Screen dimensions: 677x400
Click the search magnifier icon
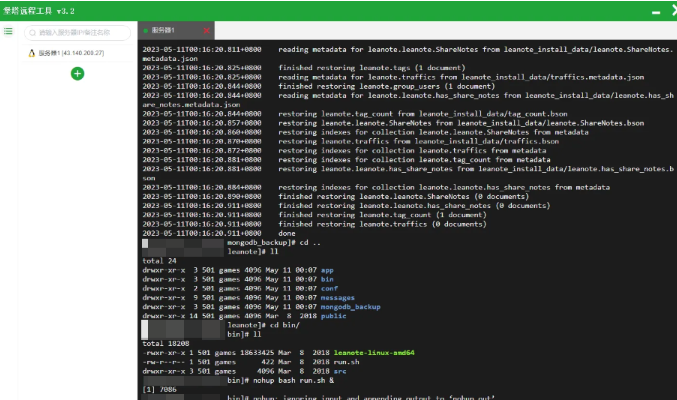pos(32,33)
